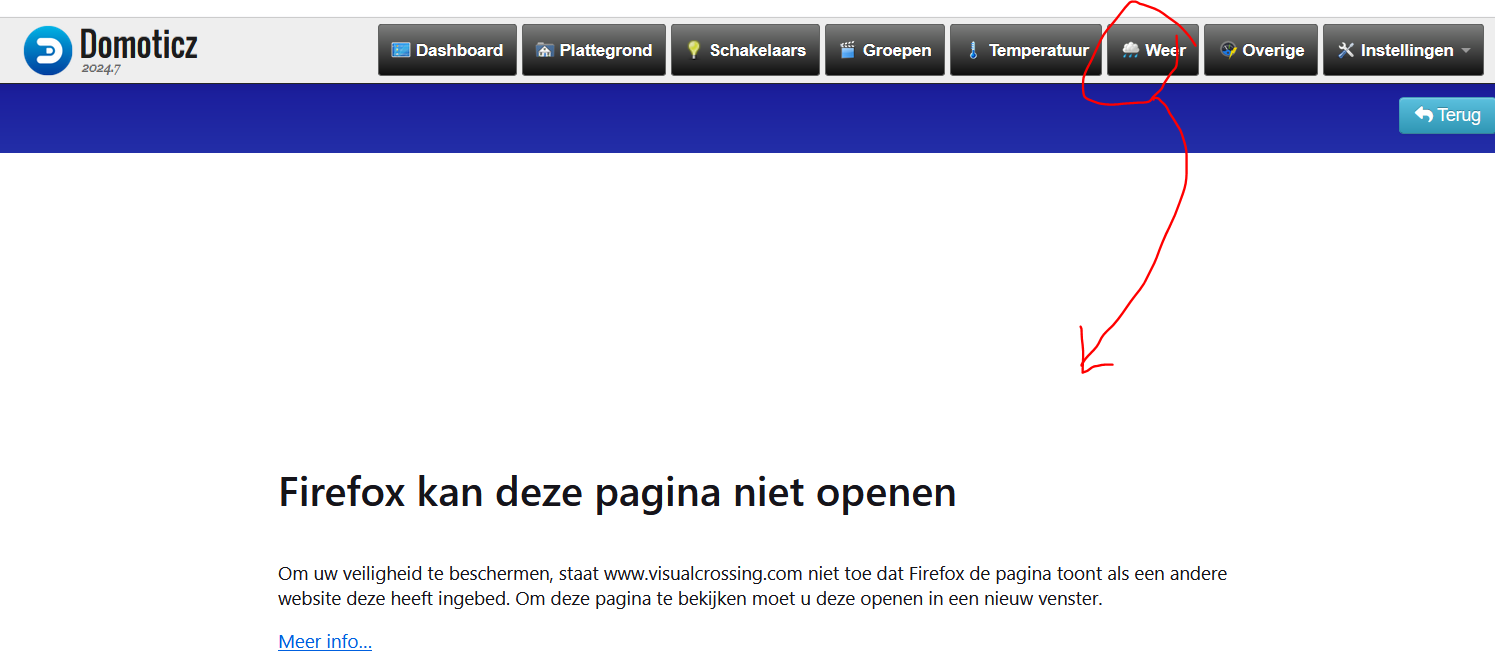Select the Temperatuur tab
The image size is (1495, 654).
[x=1026, y=50]
